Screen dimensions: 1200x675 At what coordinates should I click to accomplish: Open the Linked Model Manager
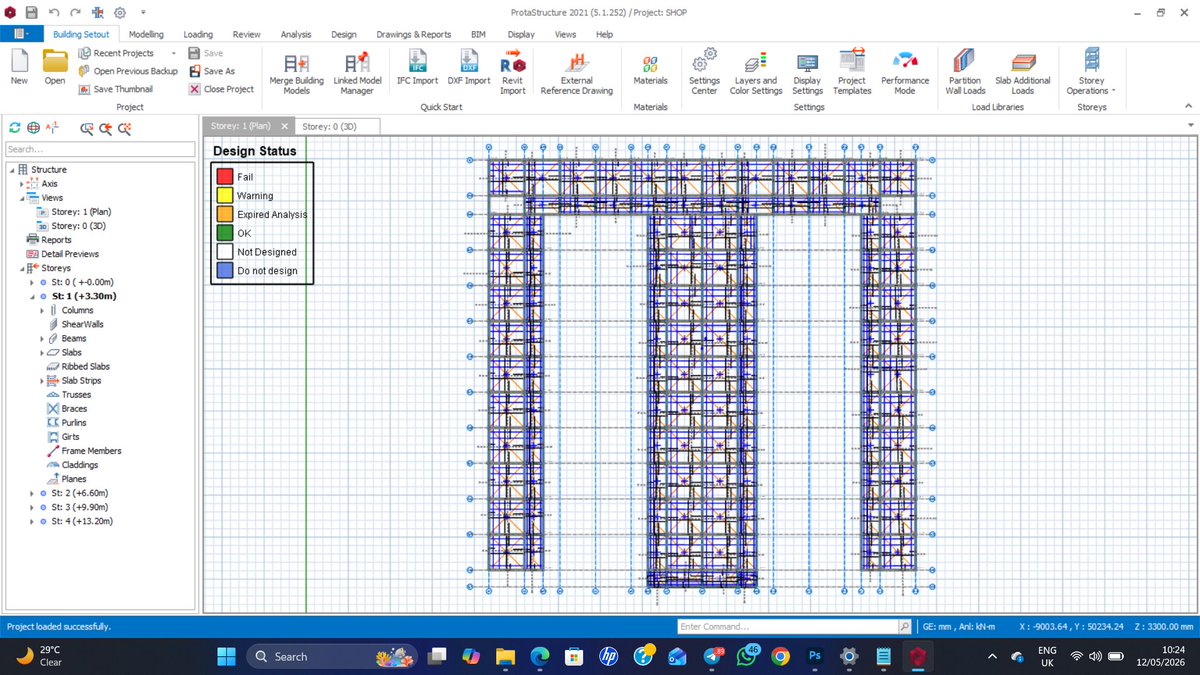coord(356,63)
